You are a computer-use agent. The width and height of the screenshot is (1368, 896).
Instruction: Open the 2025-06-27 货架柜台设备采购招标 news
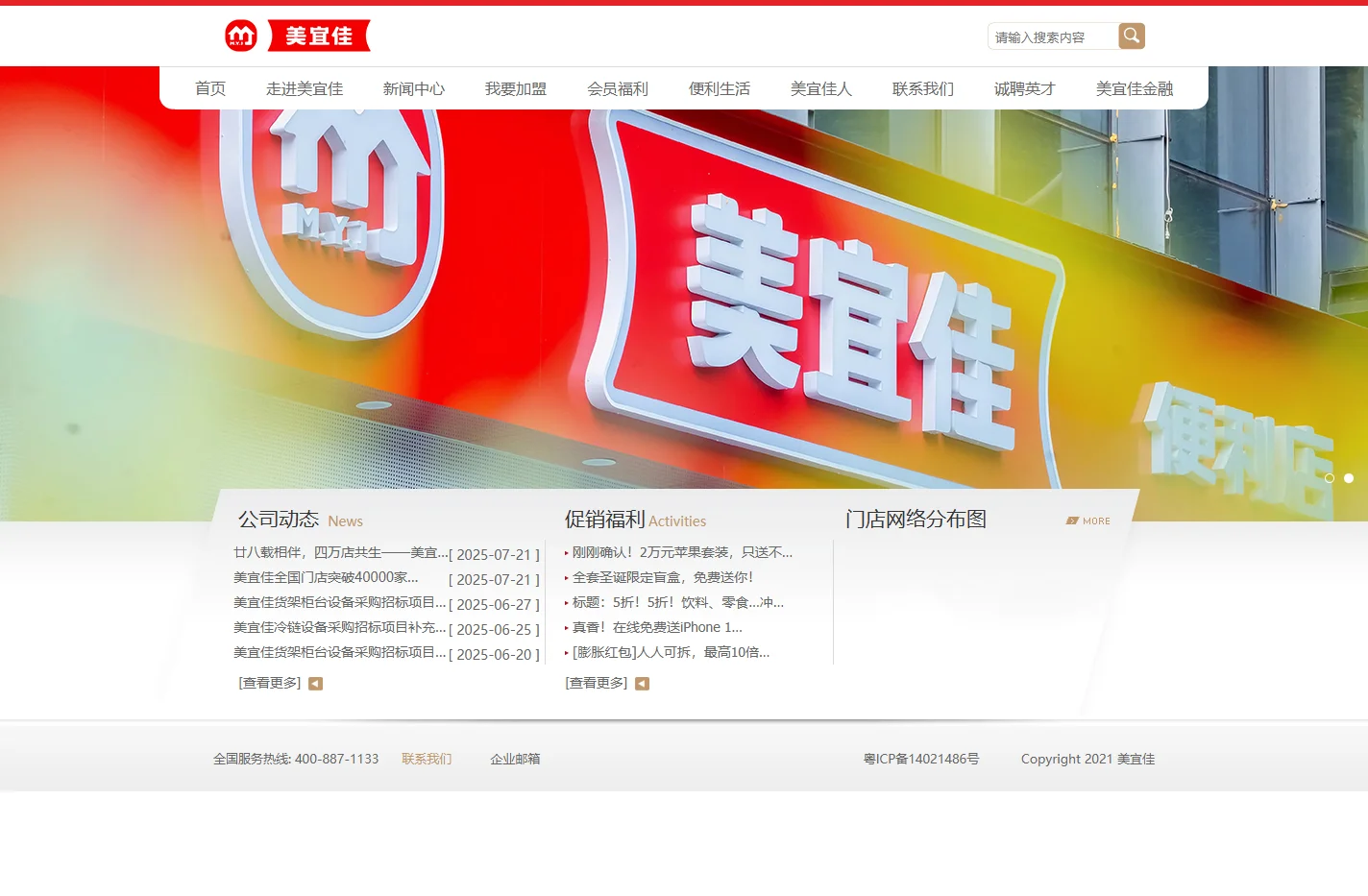(340, 602)
